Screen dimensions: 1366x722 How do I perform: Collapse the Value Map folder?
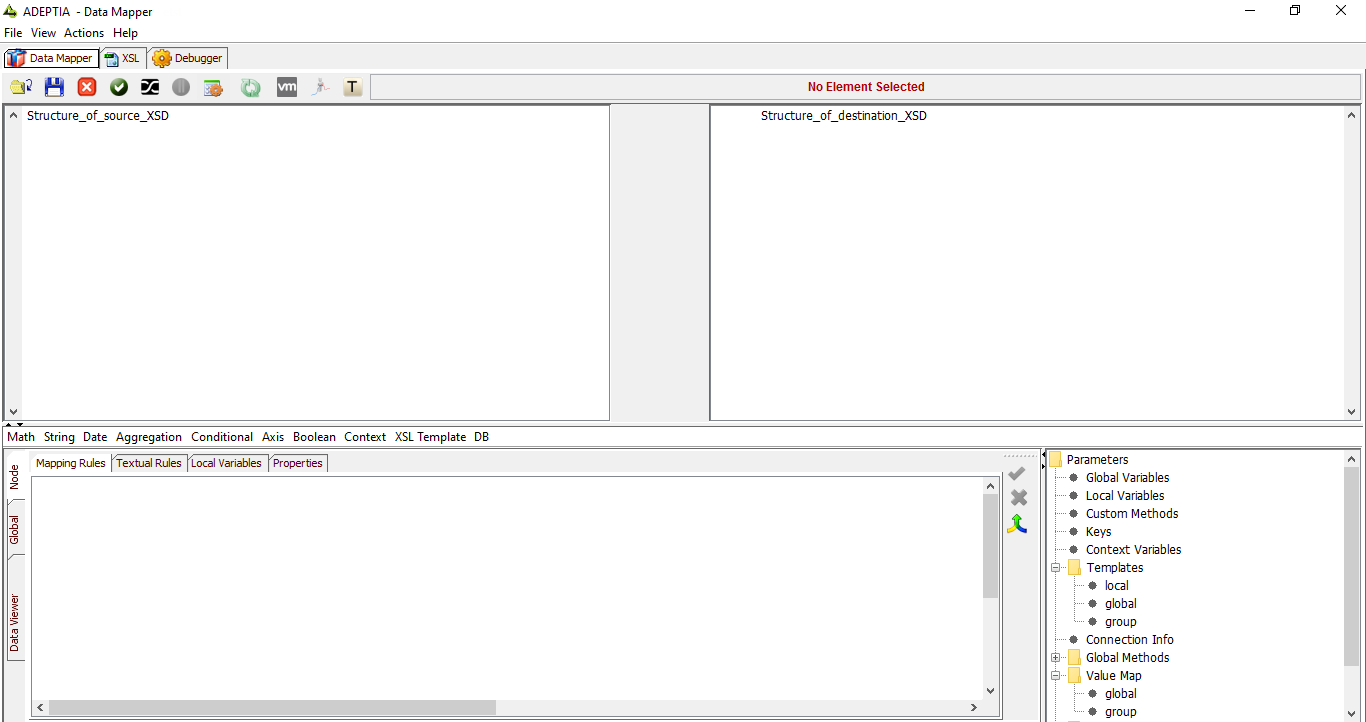tap(1056, 676)
